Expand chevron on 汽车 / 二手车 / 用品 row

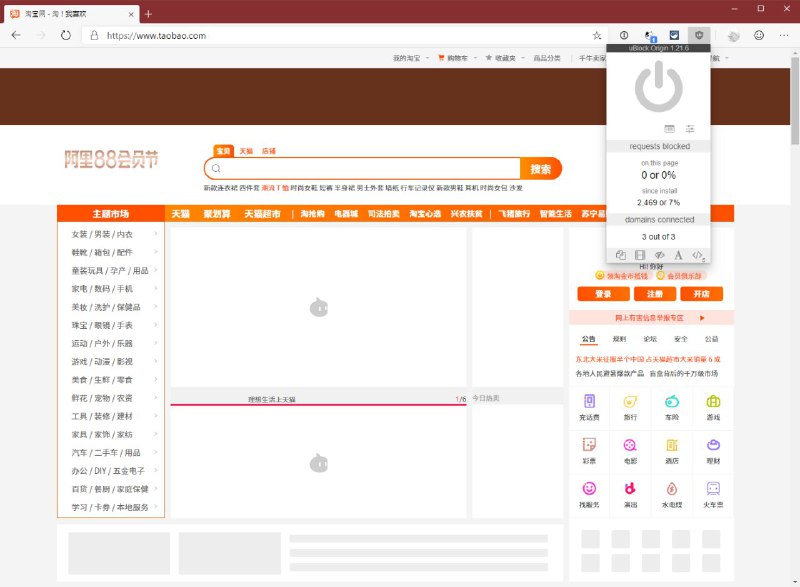(x=156, y=452)
